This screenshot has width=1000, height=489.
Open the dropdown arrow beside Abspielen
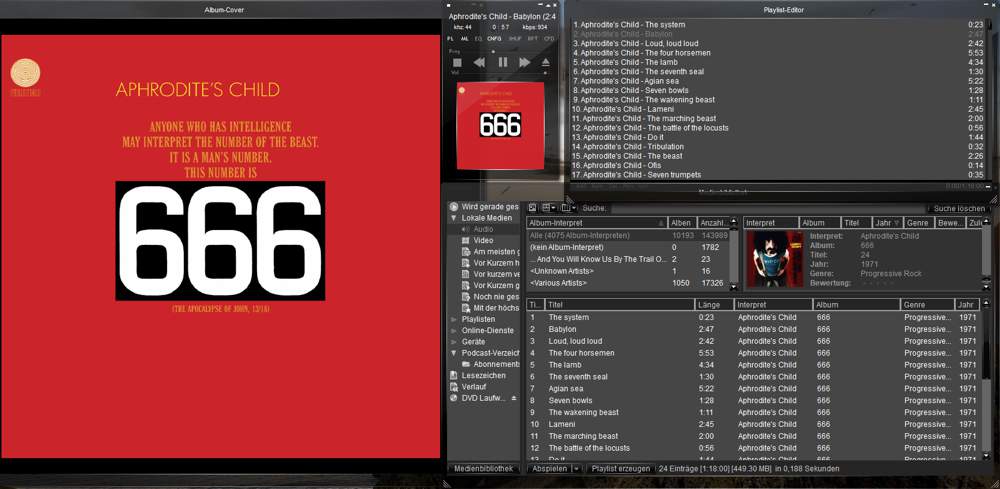577,468
